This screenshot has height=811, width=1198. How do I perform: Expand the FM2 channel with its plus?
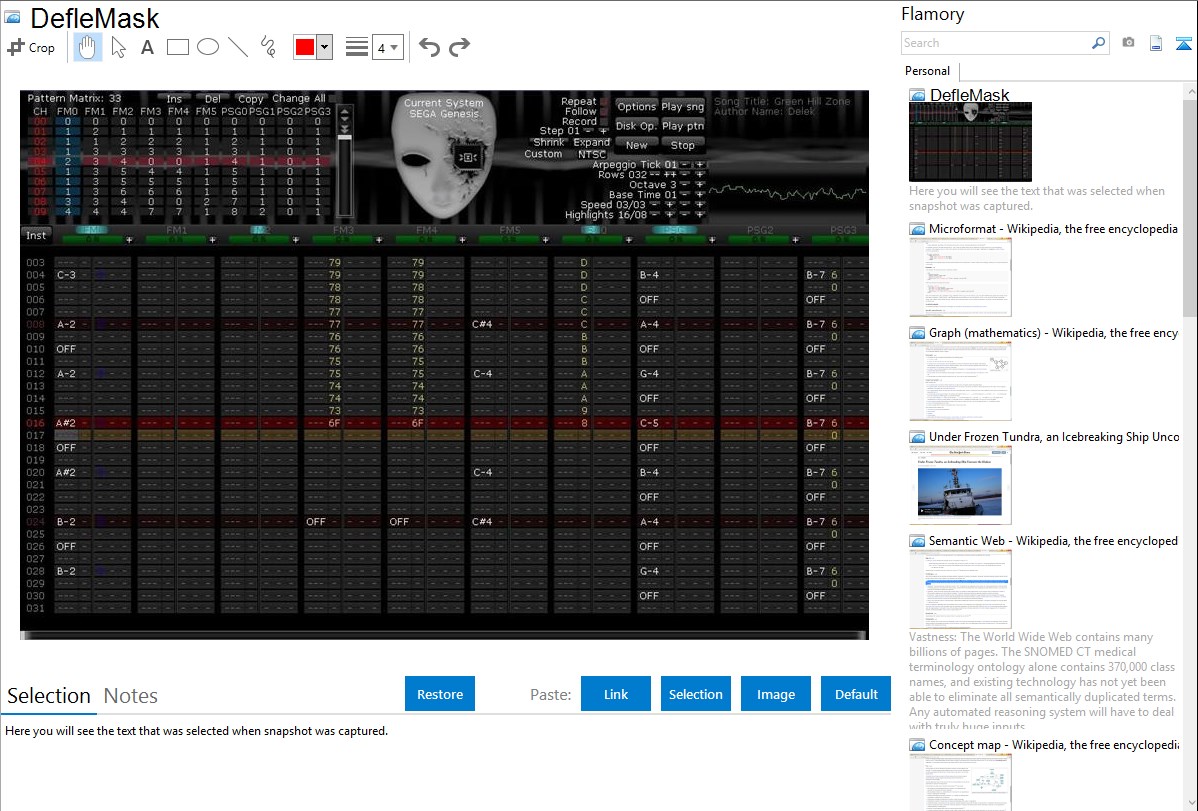[296, 240]
